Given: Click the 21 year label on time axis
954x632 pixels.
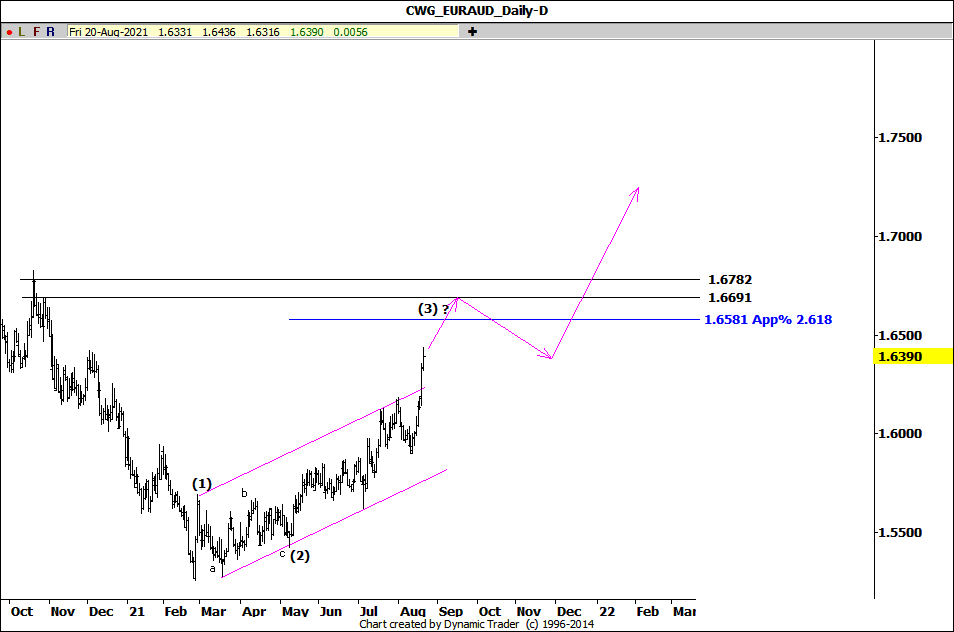Looking at the screenshot, I should (x=137, y=611).
